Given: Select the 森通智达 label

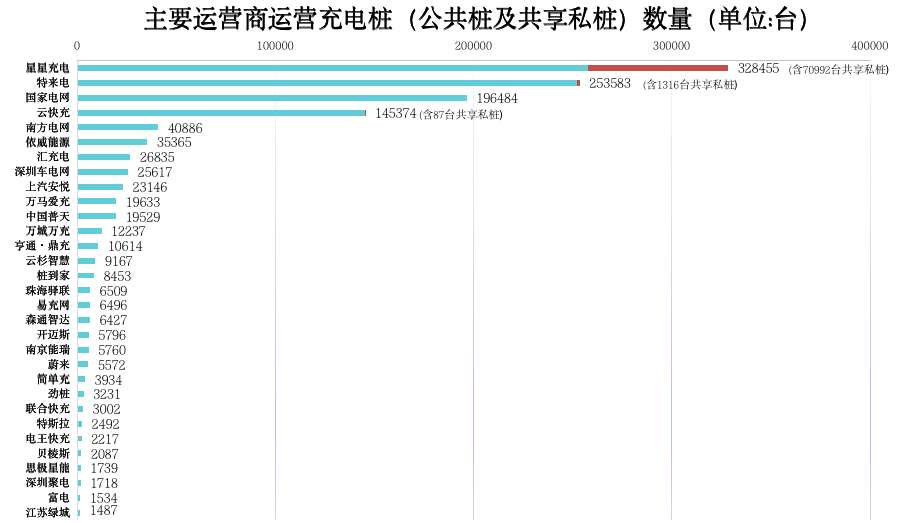Looking at the screenshot, I should point(48,320).
